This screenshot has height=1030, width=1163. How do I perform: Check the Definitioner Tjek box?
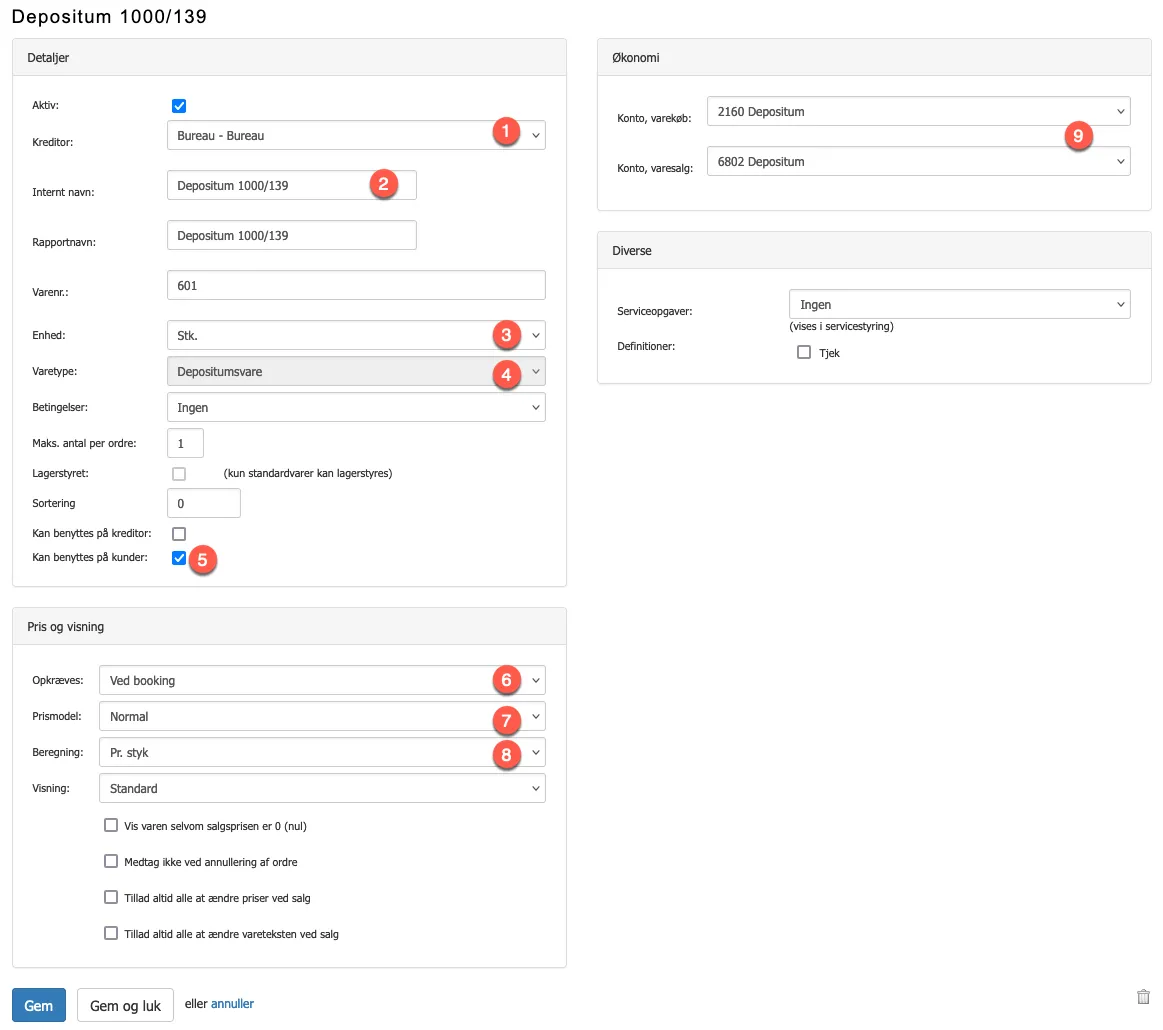[x=804, y=352]
